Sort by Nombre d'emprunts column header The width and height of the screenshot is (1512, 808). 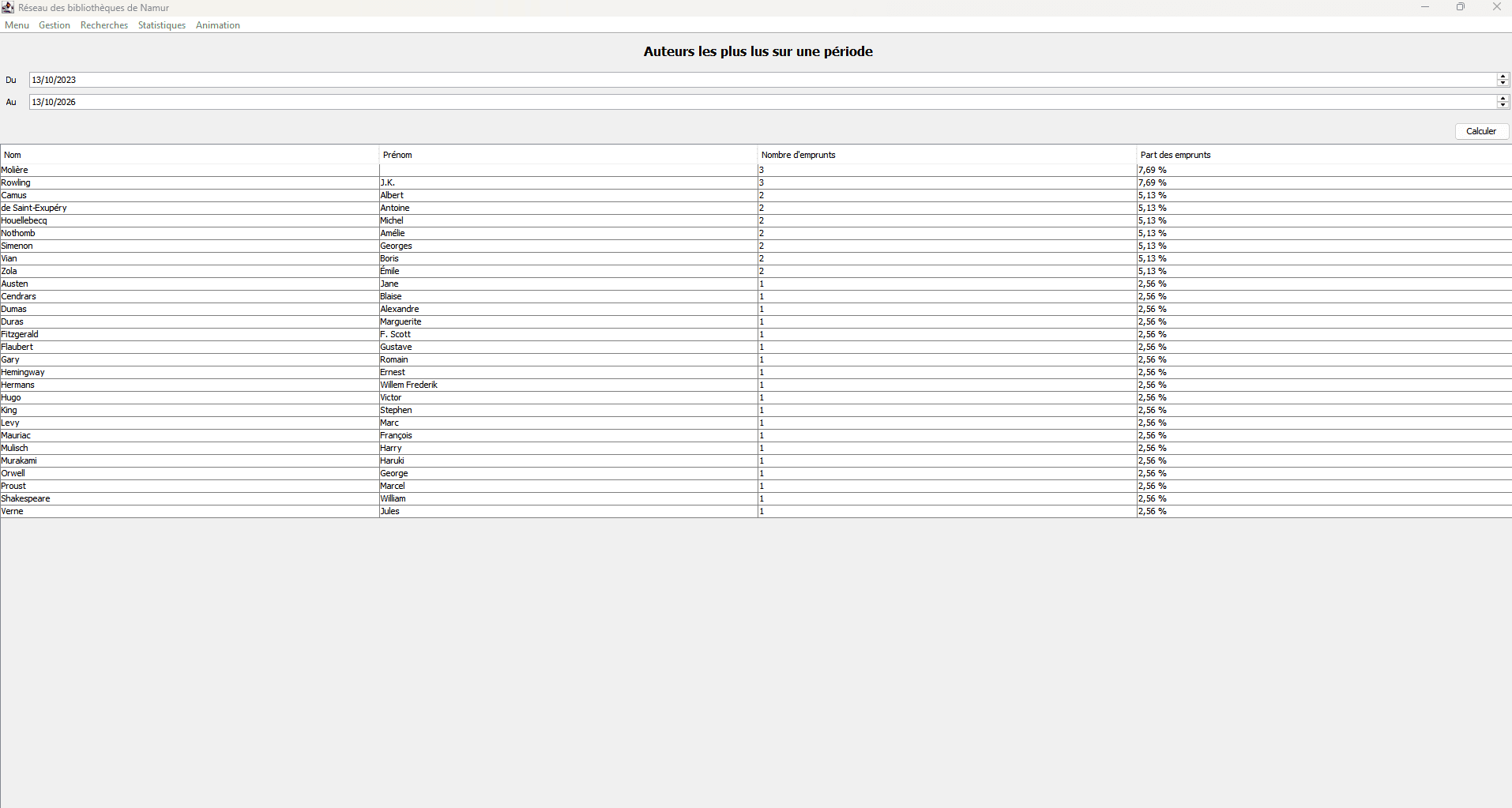pyautogui.click(x=948, y=155)
